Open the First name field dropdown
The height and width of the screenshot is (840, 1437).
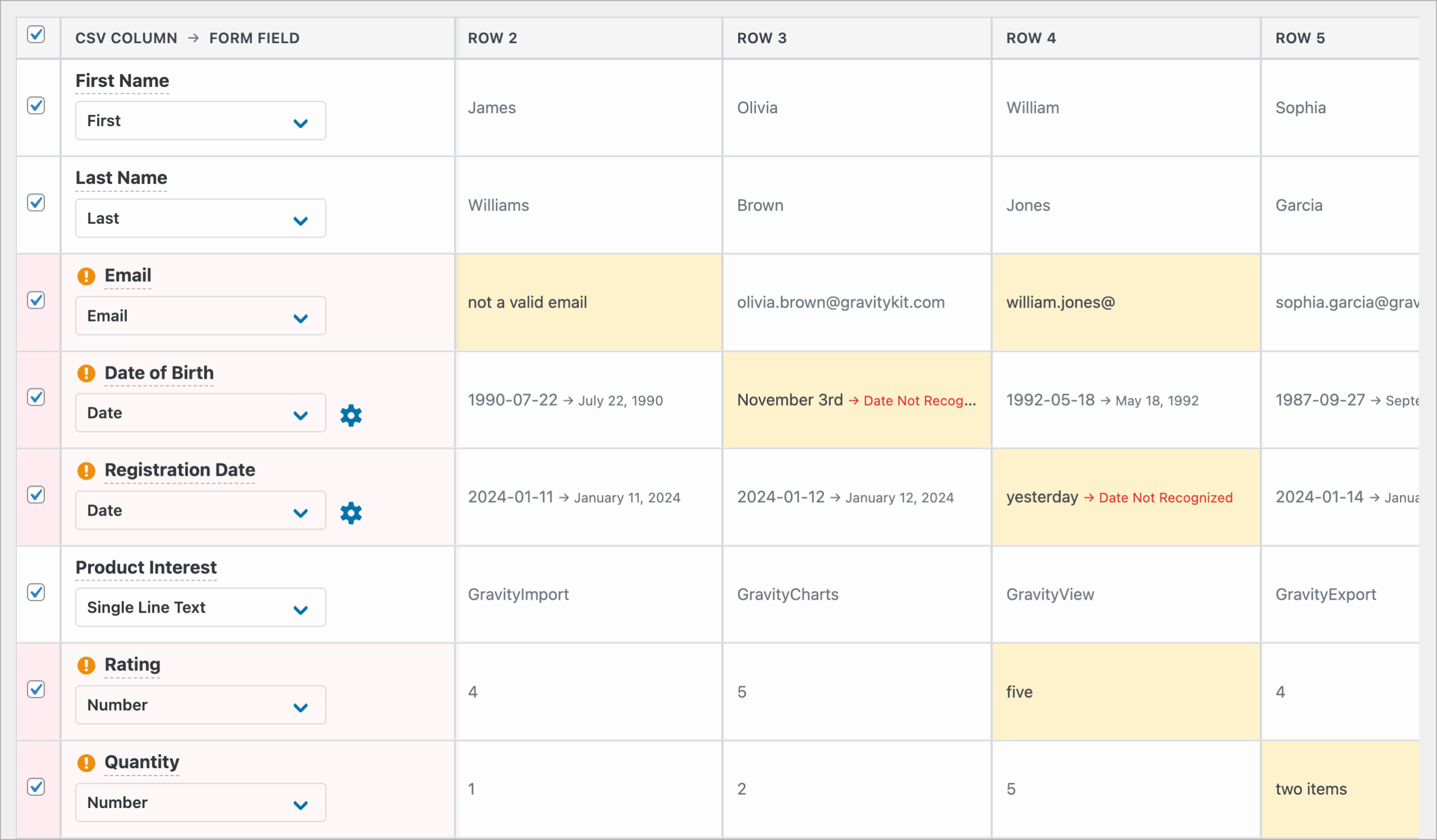tap(200, 120)
